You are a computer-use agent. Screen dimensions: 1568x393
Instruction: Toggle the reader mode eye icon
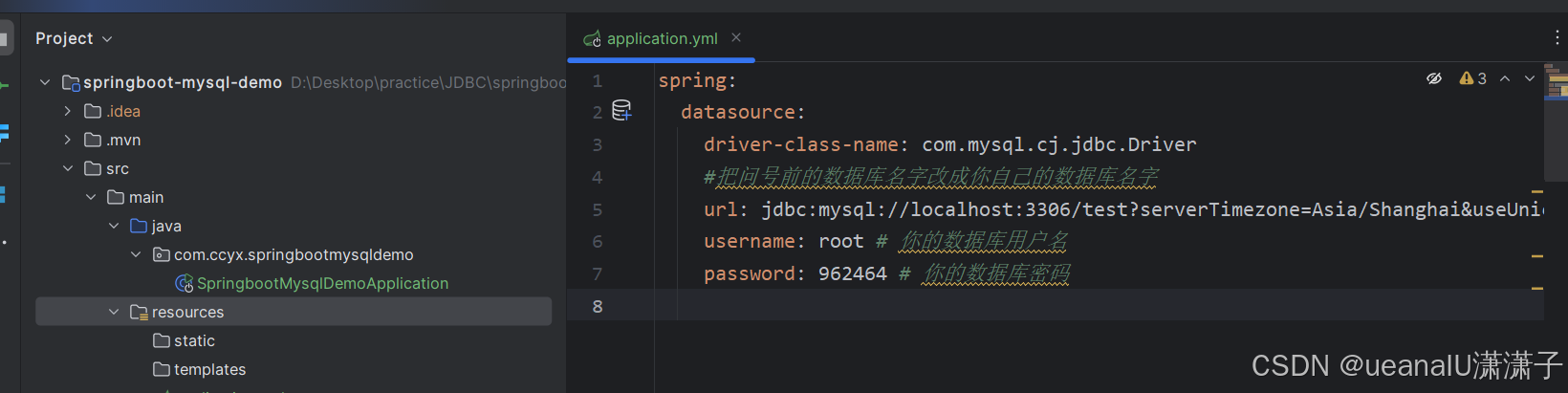coord(1434,78)
